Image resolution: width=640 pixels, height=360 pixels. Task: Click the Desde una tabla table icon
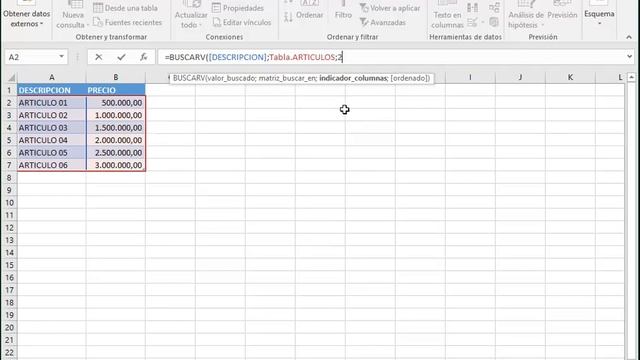pos(98,8)
